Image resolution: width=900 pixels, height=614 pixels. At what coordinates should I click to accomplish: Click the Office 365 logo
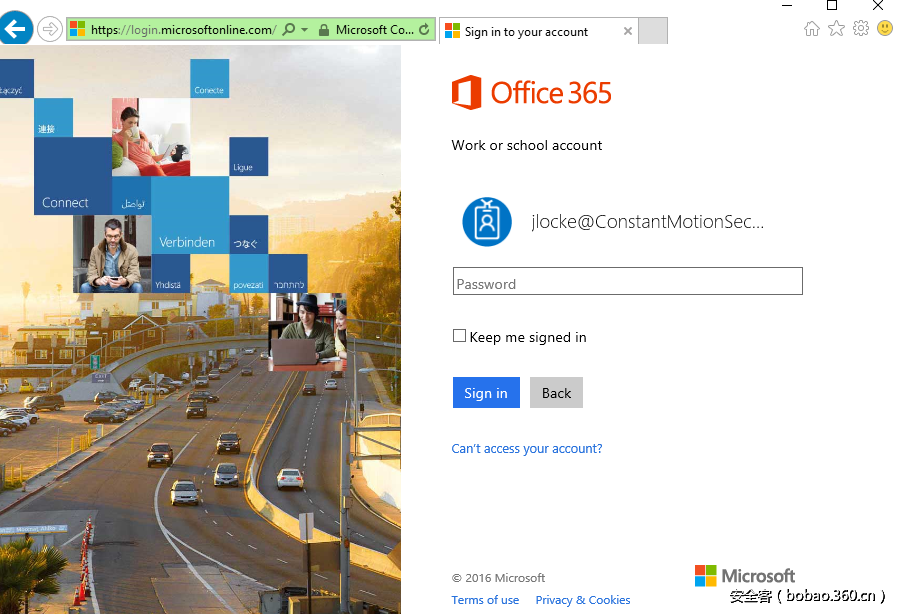click(532, 92)
